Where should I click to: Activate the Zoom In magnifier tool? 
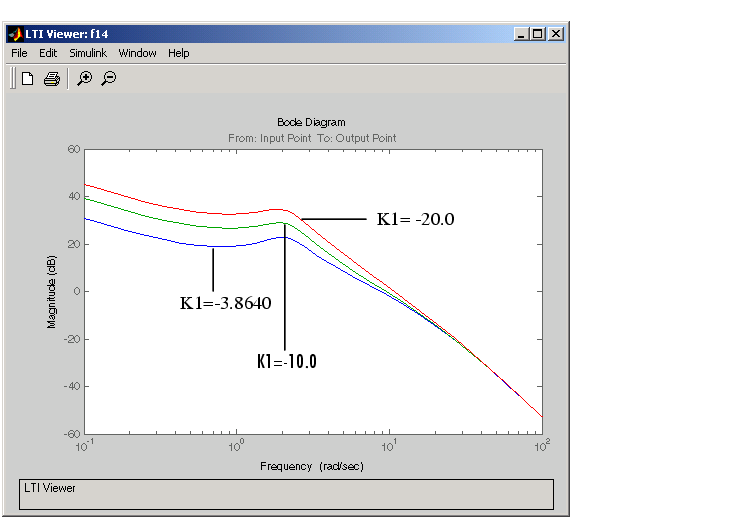click(84, 79)
